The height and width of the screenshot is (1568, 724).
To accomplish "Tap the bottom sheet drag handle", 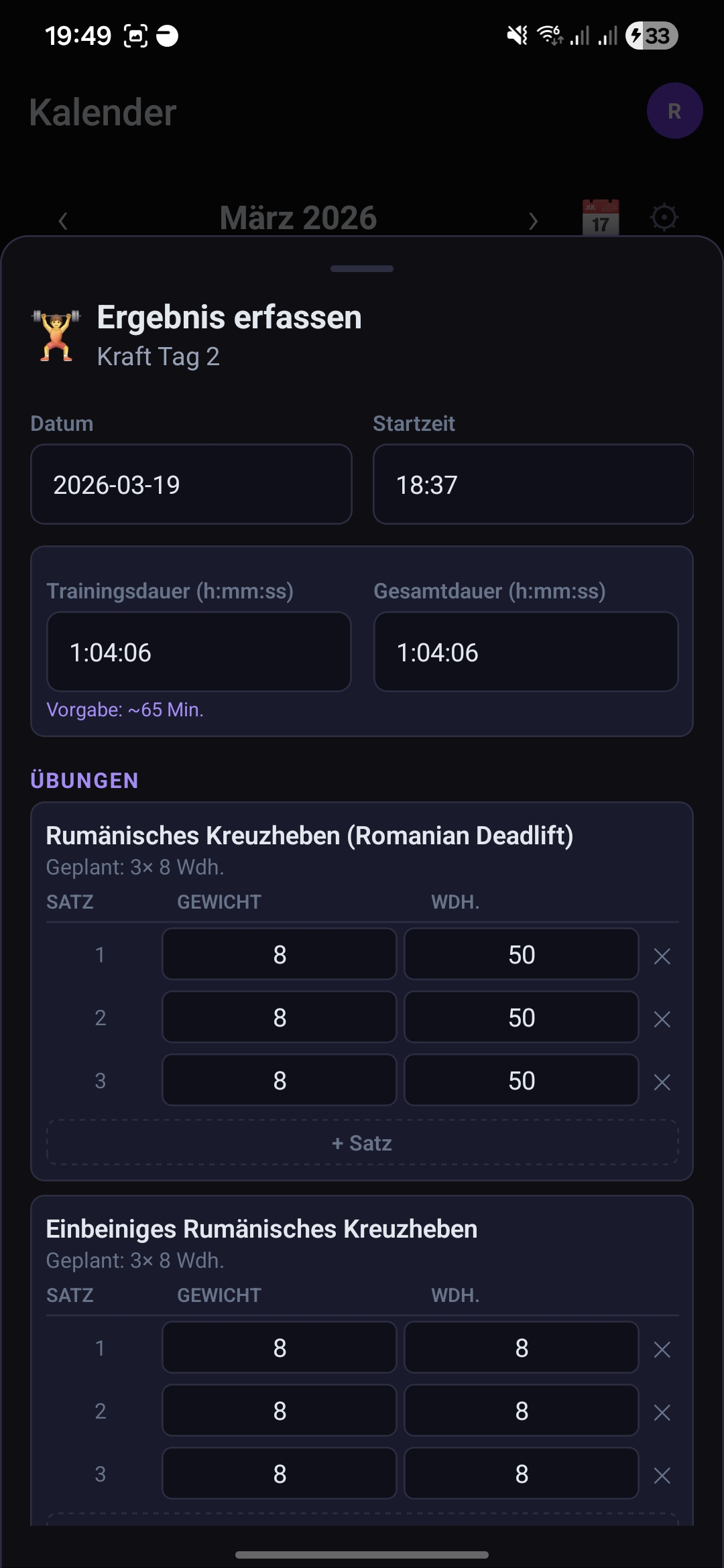I will point(362,269).
